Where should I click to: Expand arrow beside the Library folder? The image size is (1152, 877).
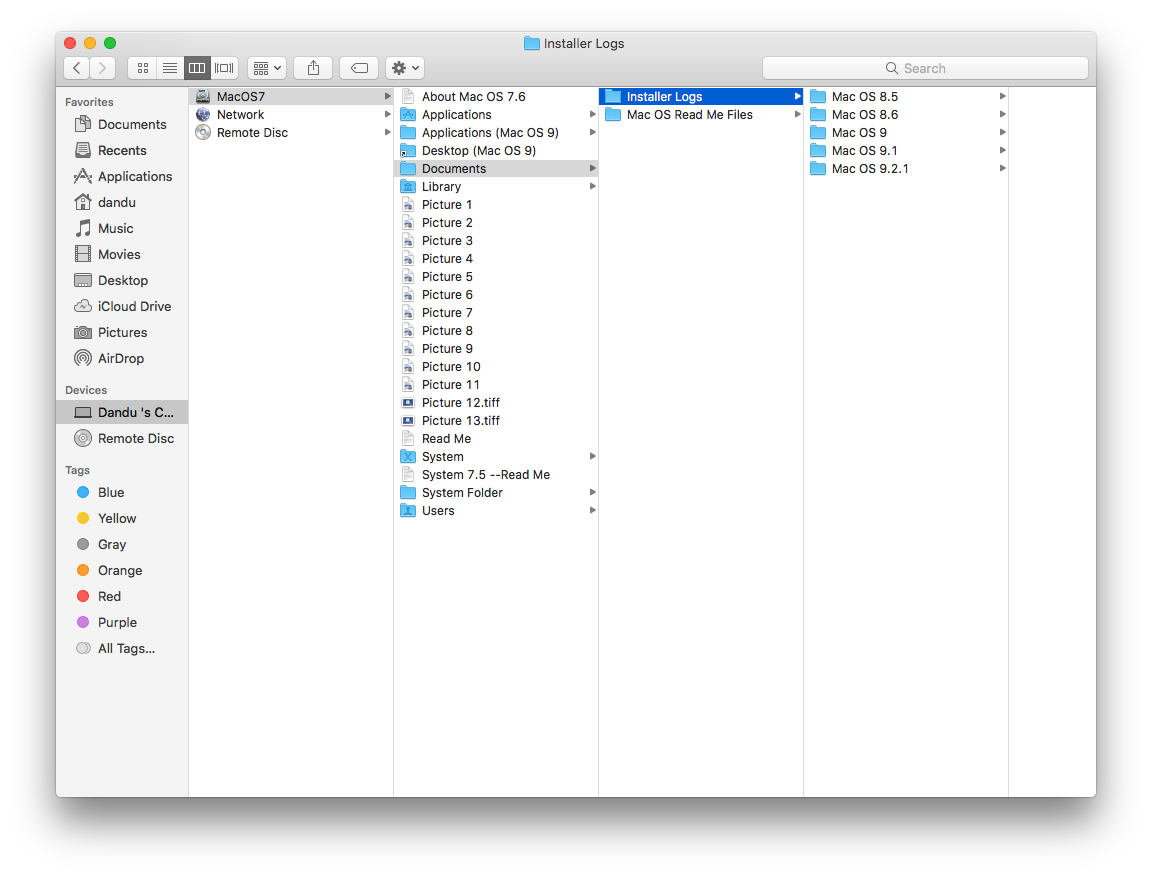592,187
